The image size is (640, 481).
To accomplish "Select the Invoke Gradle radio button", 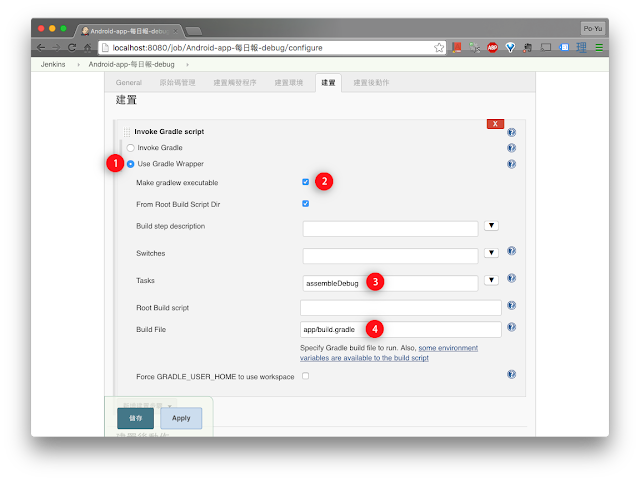I will [130, 148].
